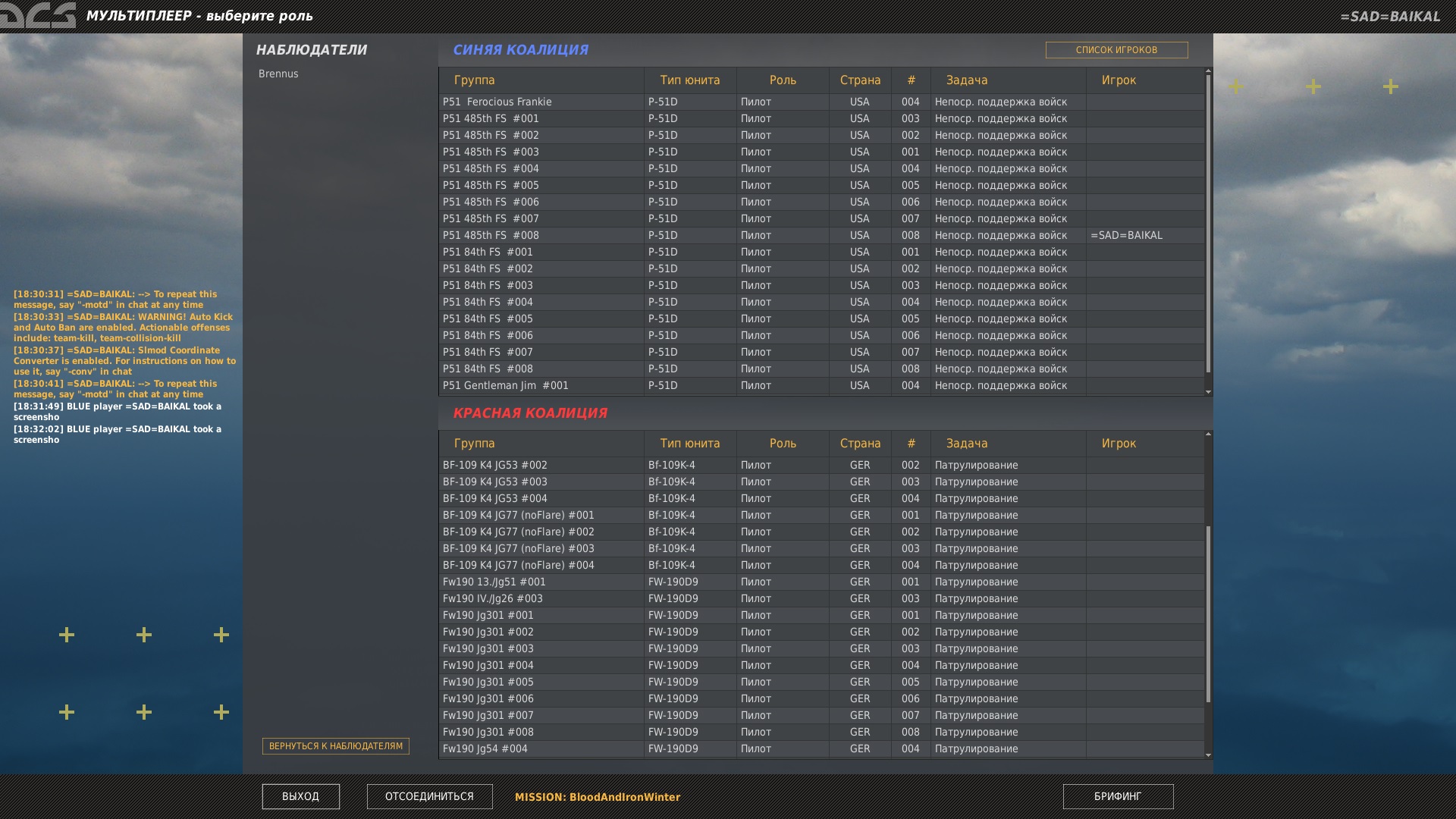Select slot Fw190 Jg301 #008
1456x819 pixels.
point(821,732)
